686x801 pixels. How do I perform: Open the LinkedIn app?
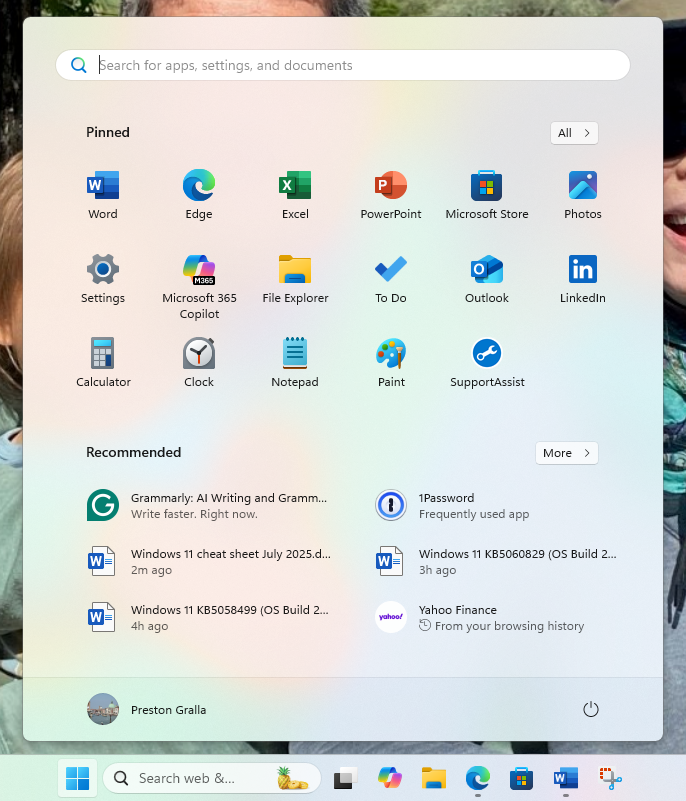tap(583, 279)
